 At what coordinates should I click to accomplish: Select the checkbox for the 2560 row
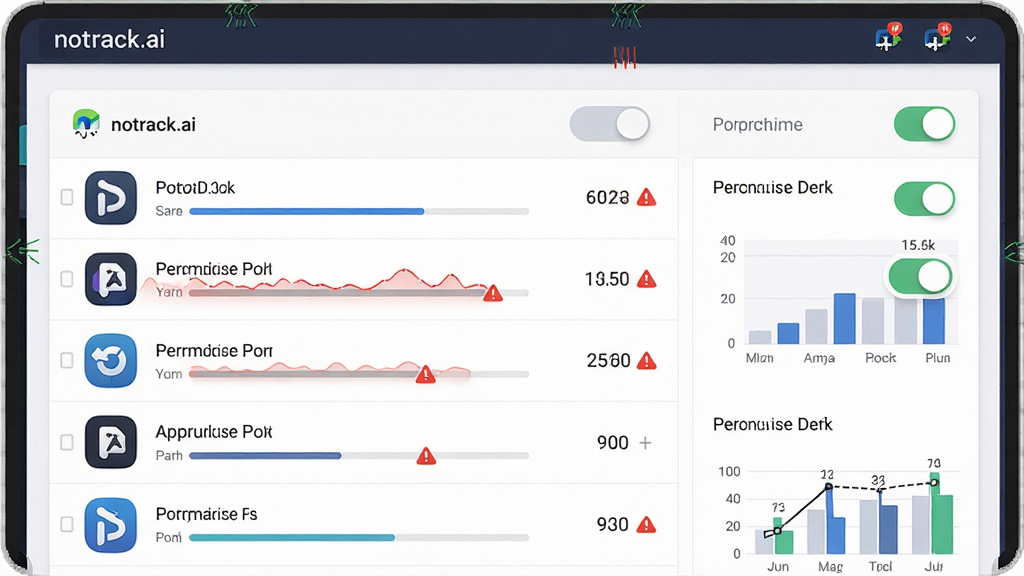point(67,360)
